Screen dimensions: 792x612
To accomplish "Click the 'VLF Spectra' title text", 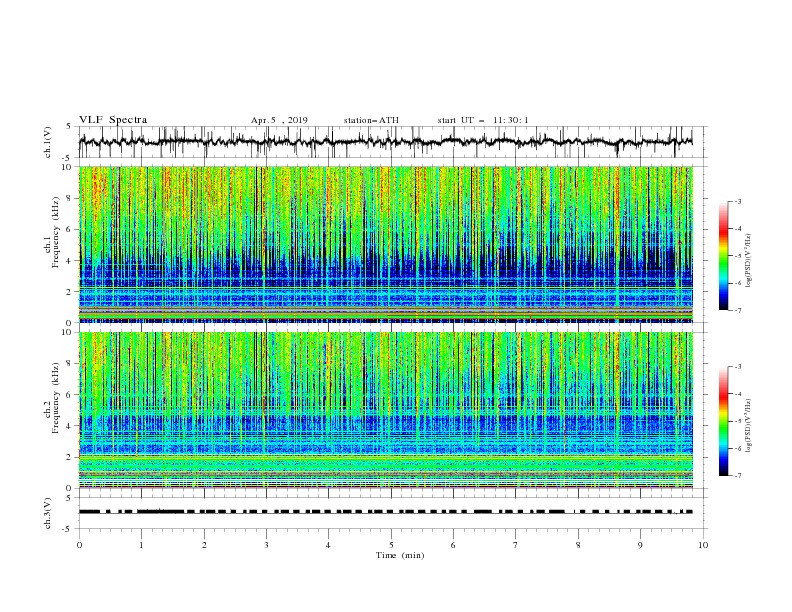I will click(x=113, y=120).
